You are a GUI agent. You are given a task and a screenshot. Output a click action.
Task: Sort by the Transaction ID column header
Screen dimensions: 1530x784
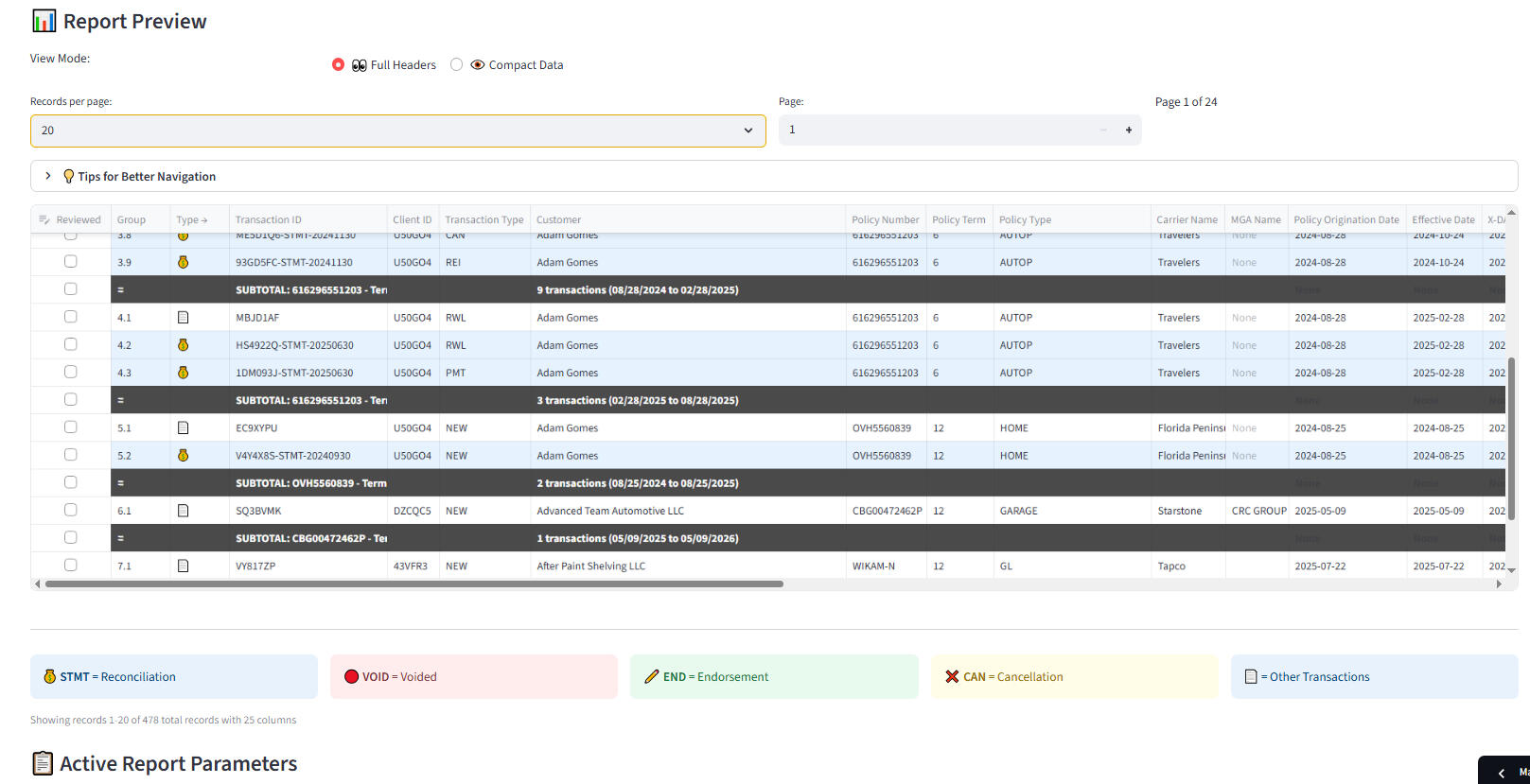269,219
